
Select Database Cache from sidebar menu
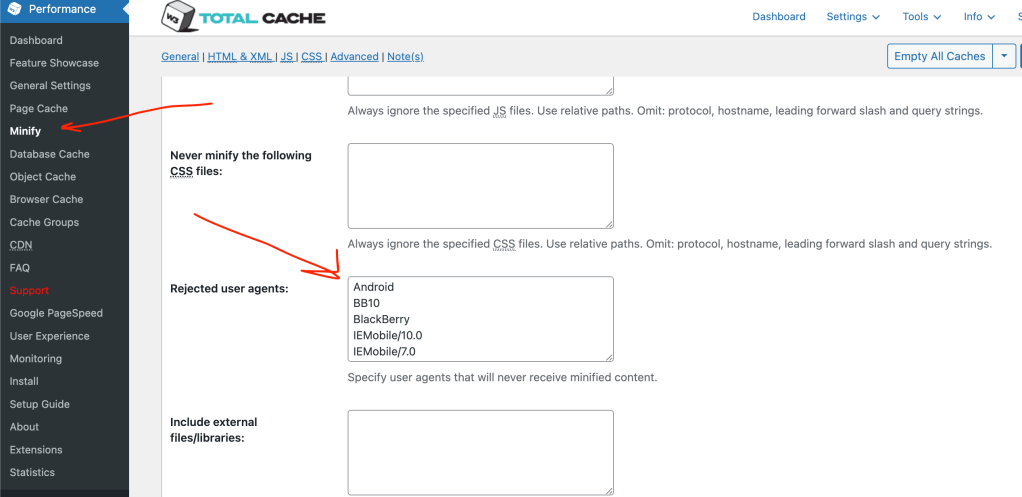click(50, 154)
